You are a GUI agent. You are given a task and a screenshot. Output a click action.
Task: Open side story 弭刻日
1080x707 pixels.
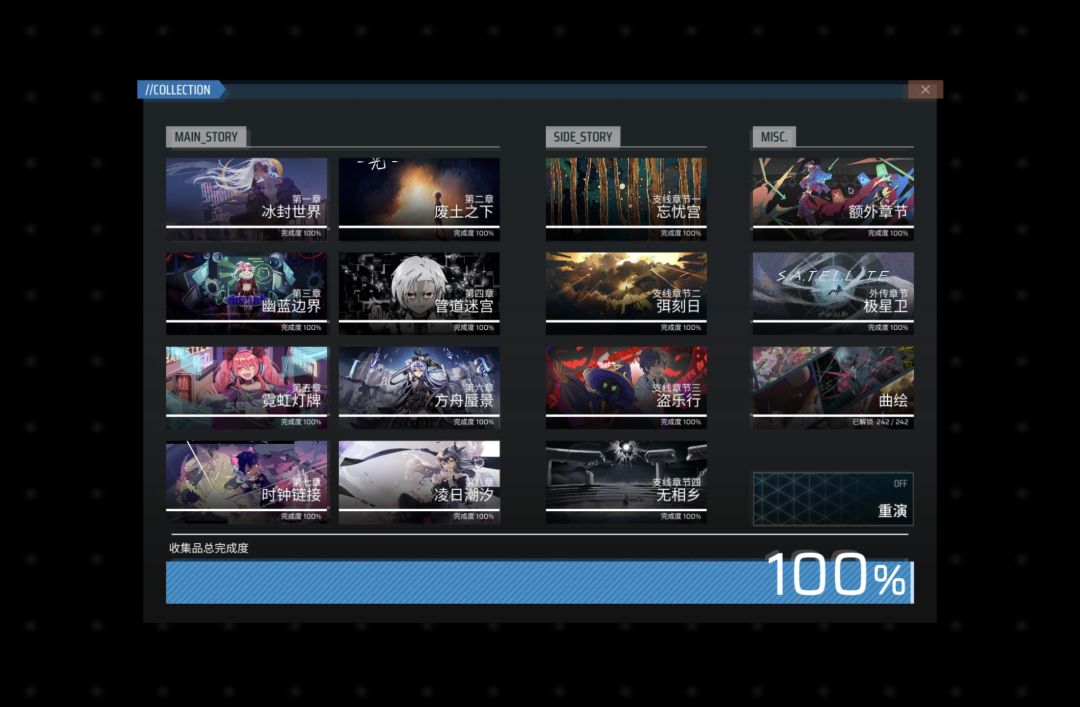click(626, 293)
